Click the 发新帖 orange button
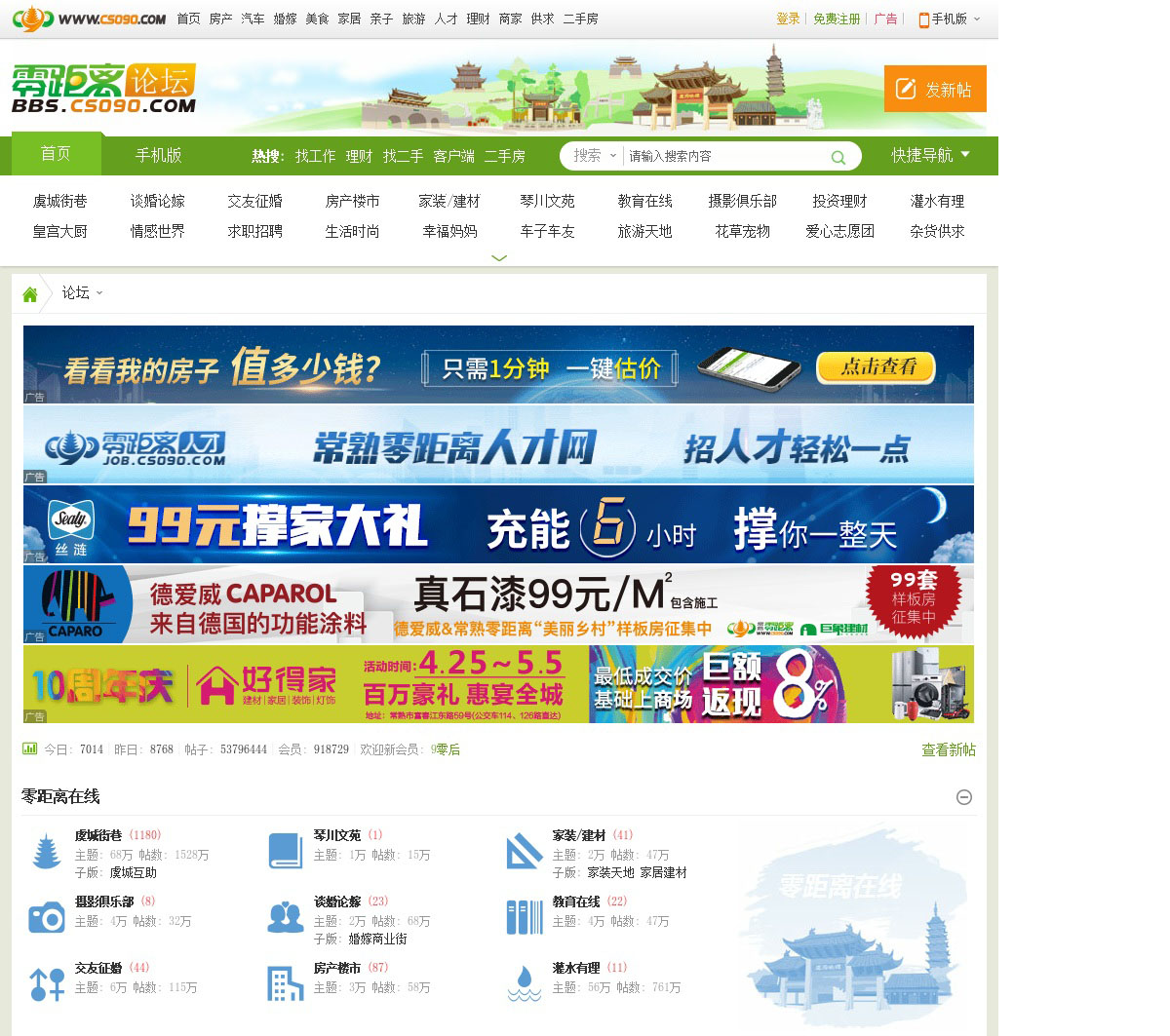Image resolution: width=1170 pixels, height=1036 pixels. click(x=935, y=89)
